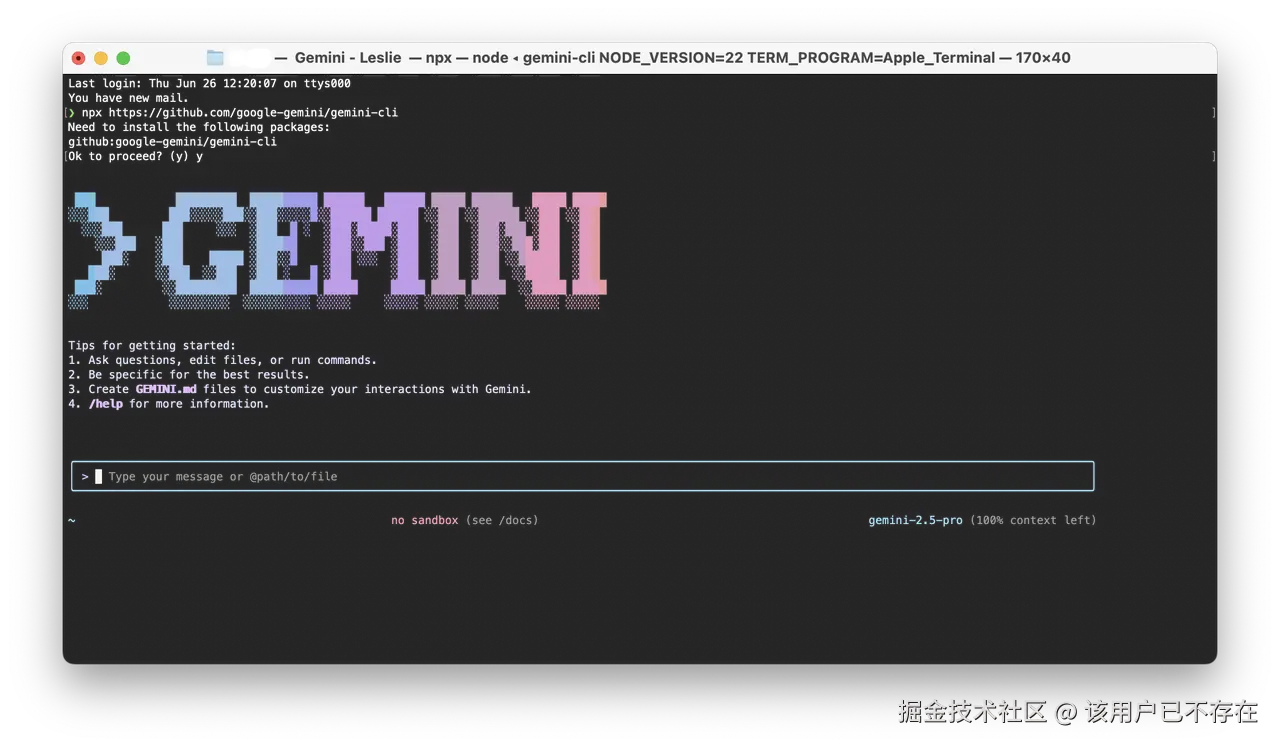Click the "Ok to proceed? (y) y" prompt line
Viewport: 1280px width, 747px height.
point(135,157)
